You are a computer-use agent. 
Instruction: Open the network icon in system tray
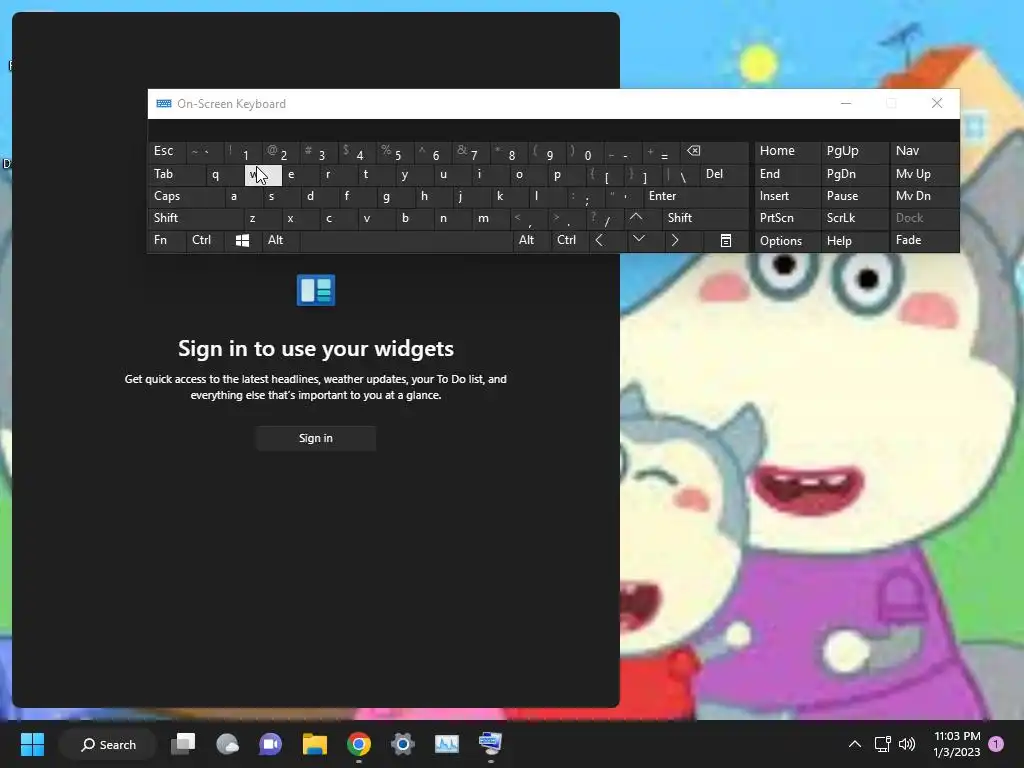click(x=882, y=744)
